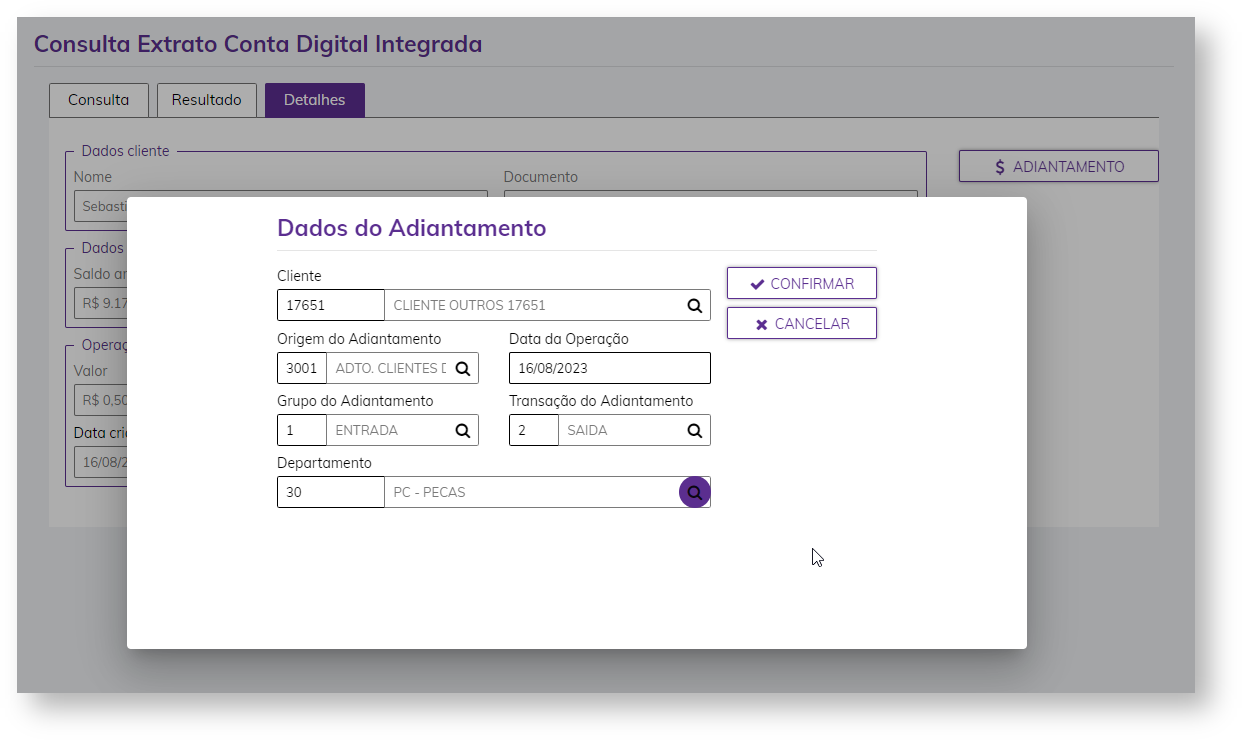Click the 'Dados do Adiantamento' dialog title
Screen dimensions: 1243x741
coord(412,228)
